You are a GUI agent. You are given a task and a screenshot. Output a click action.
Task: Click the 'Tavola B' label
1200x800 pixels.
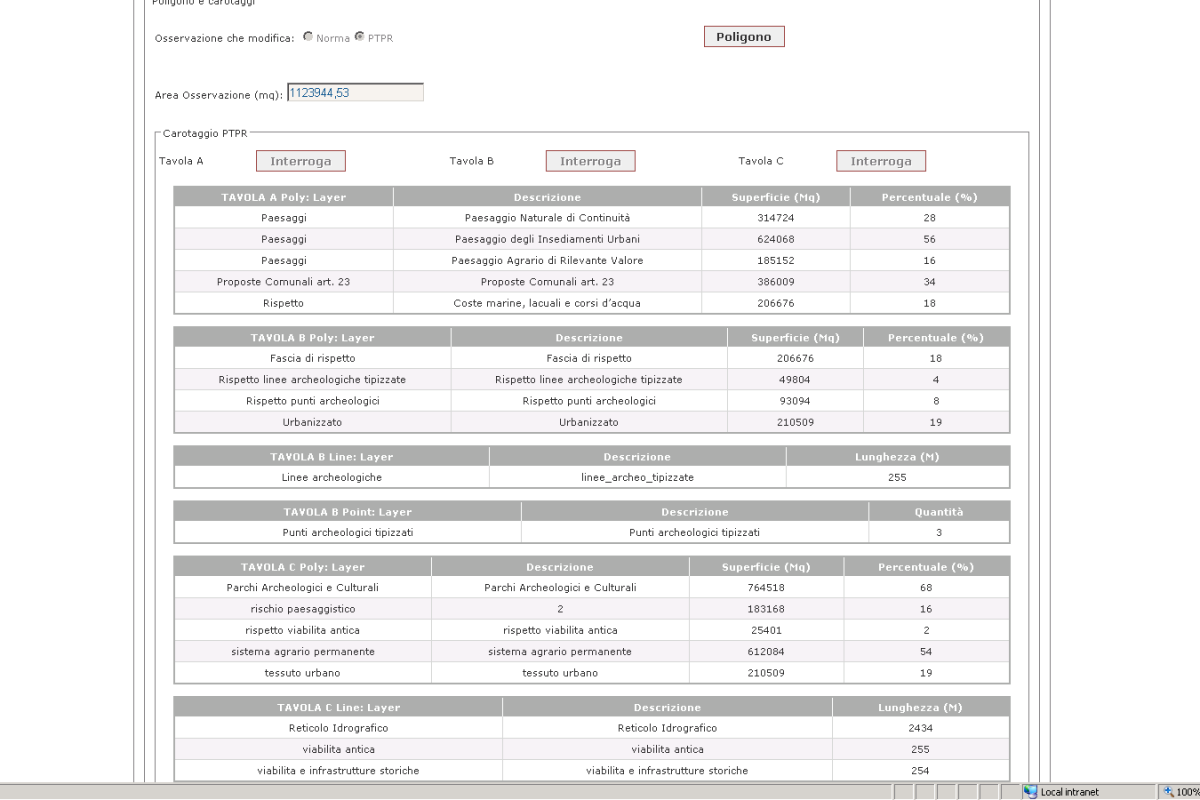click(x=471, y=160)
